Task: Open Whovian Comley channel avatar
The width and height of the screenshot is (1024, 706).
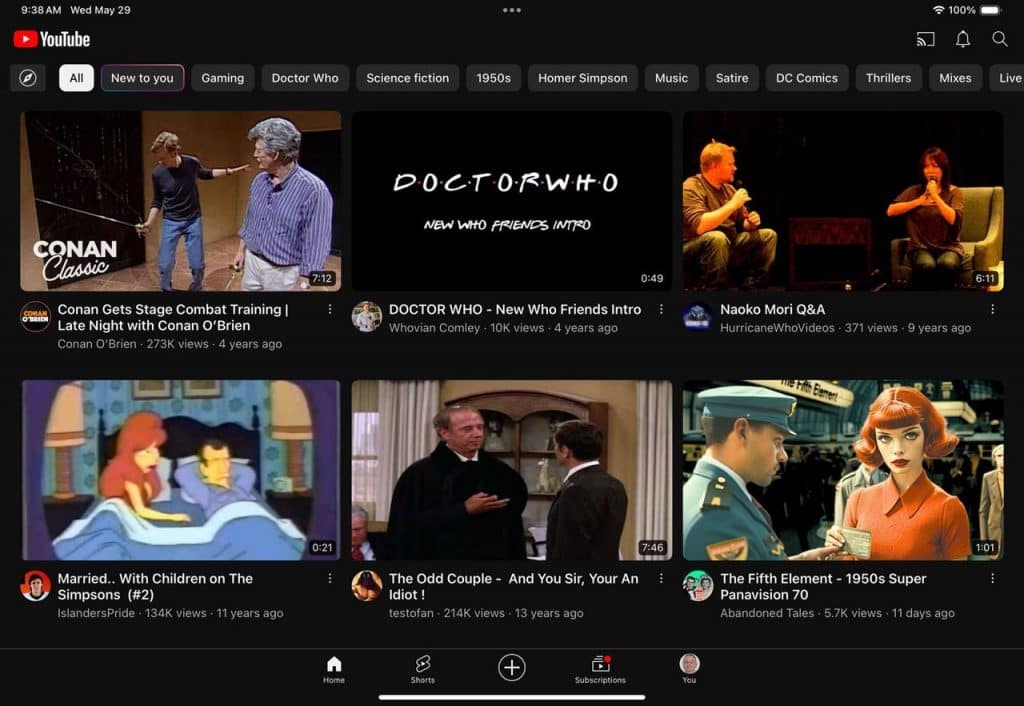Action: 366,317
